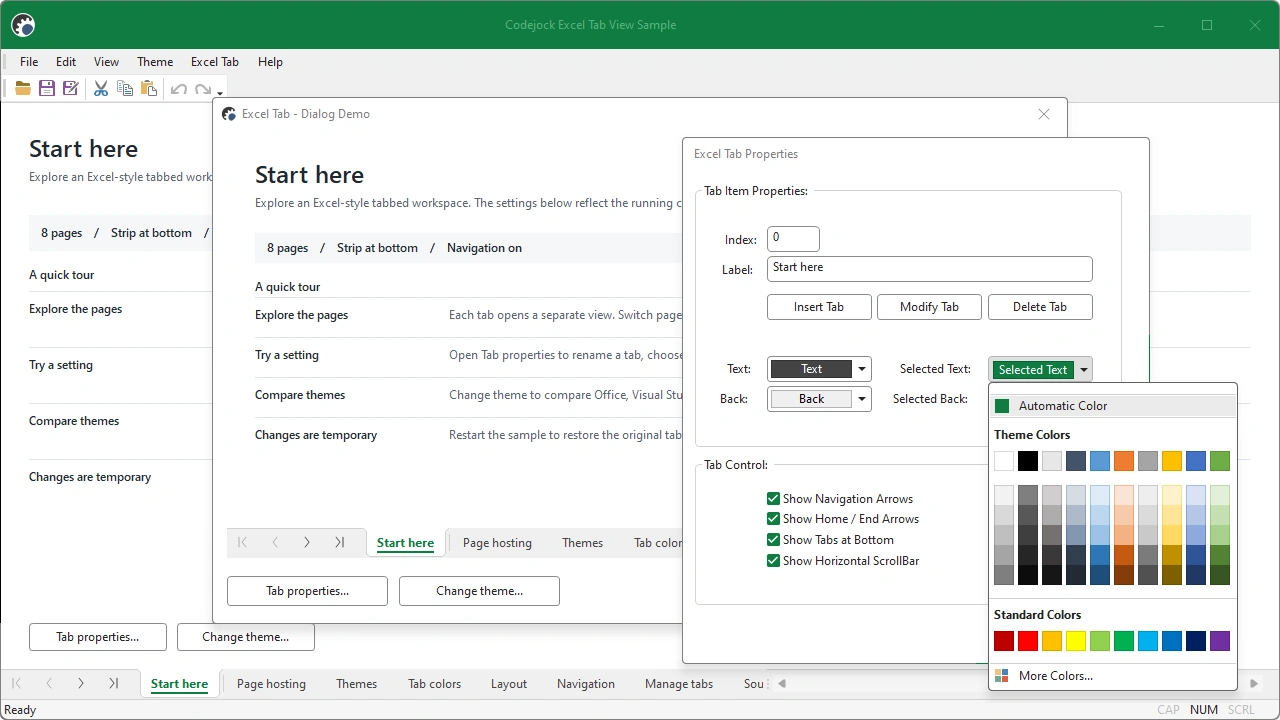Uncheck Show Navigation Arrows
Viewport: 1280px width, 720px height.
coord(773,498)
